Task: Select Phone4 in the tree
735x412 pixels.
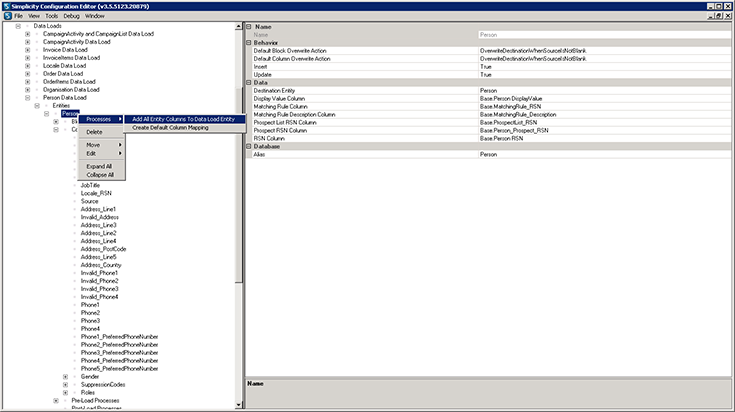Action: 90,329
